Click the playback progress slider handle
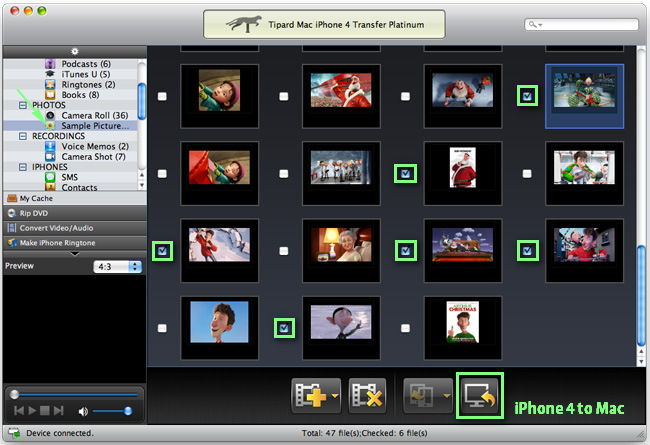Screen dimensions: 650x445 point(15,394)
